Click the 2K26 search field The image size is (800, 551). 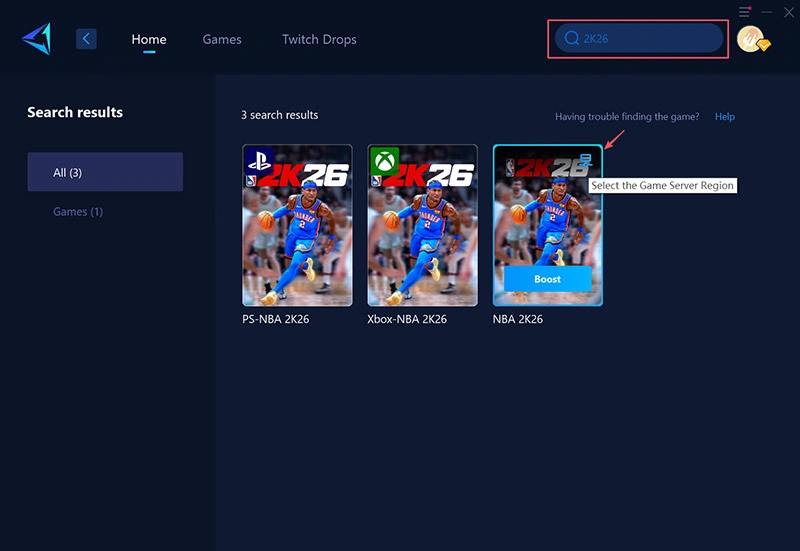point(639,38)
